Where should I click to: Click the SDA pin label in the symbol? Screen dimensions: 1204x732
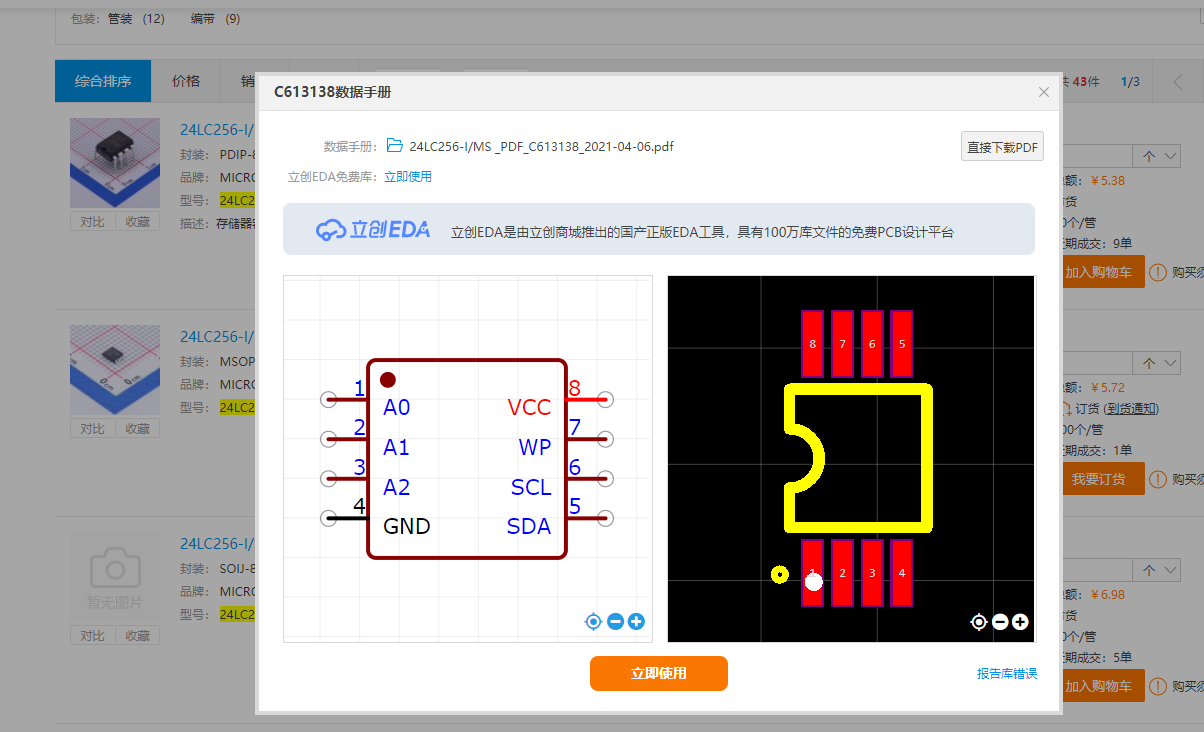(x=529, y=526)
